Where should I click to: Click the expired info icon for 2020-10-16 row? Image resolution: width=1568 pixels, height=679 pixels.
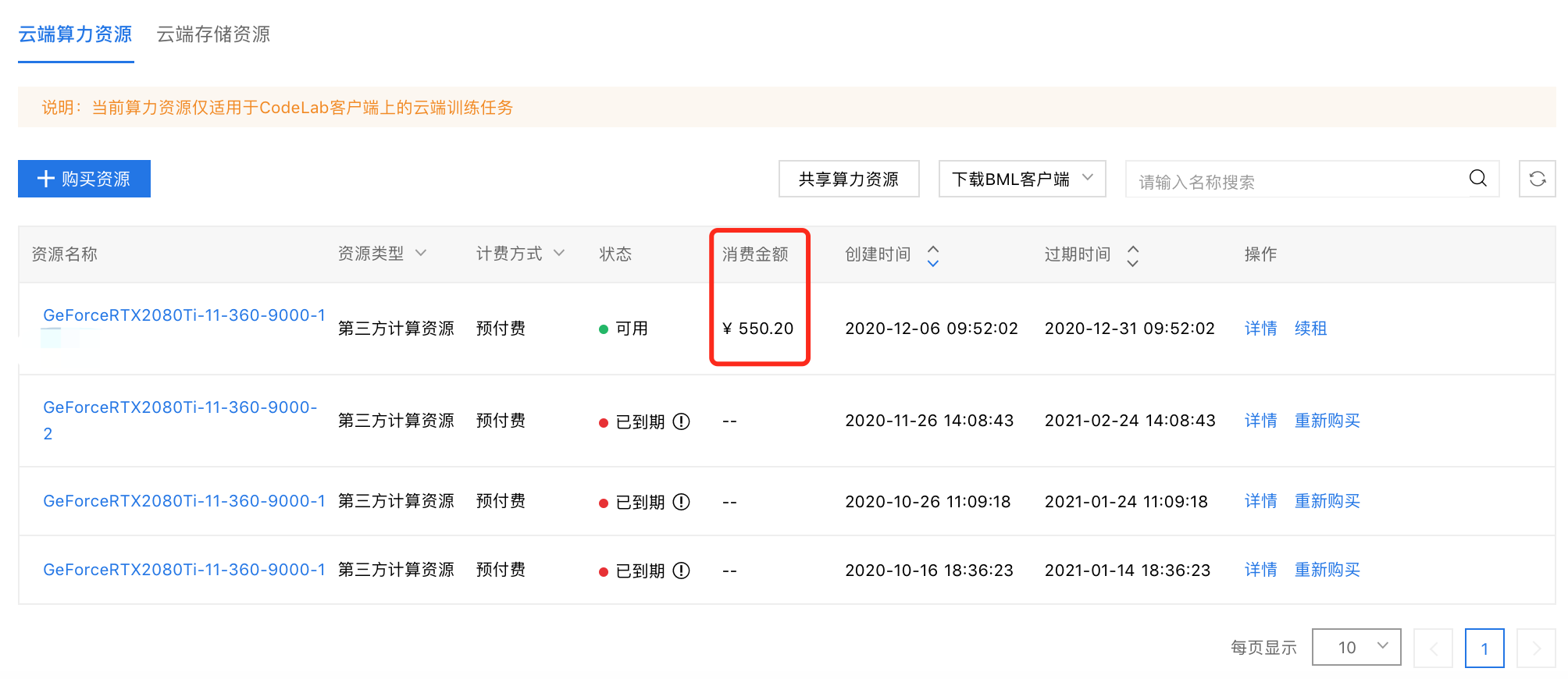coord(682,571)
